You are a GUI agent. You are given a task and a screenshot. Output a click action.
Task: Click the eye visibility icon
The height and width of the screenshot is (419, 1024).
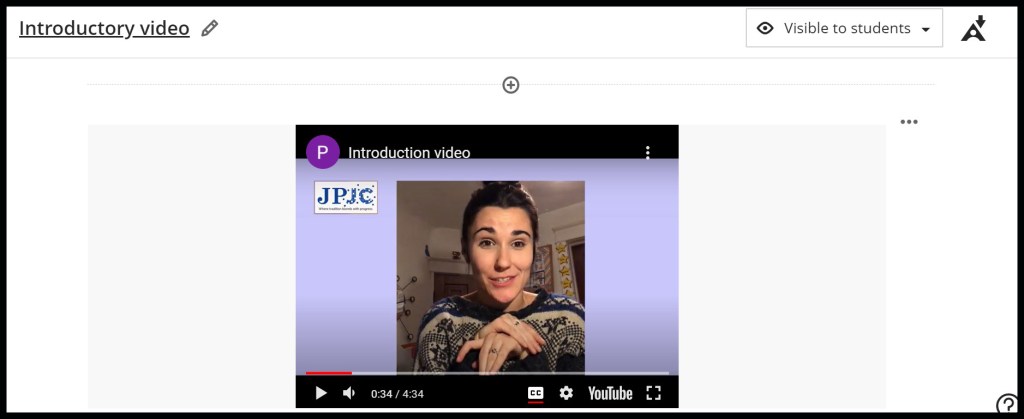[x=765, y=28]
